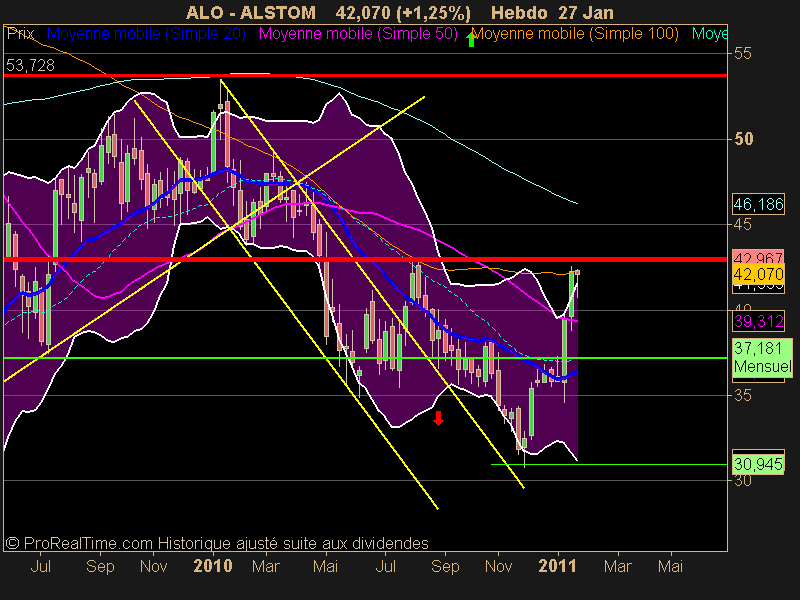Click the Prix legend label
Viewport: 800px width, 600px height.
(20, 34)
